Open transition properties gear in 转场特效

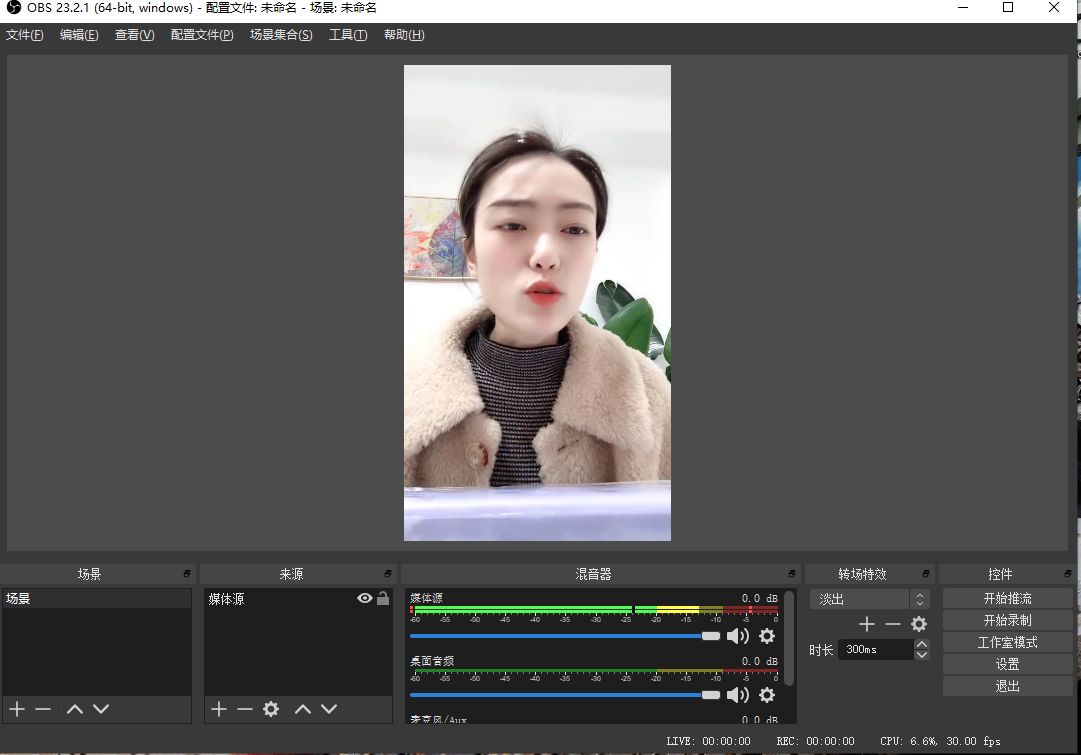tap(919, 624)
